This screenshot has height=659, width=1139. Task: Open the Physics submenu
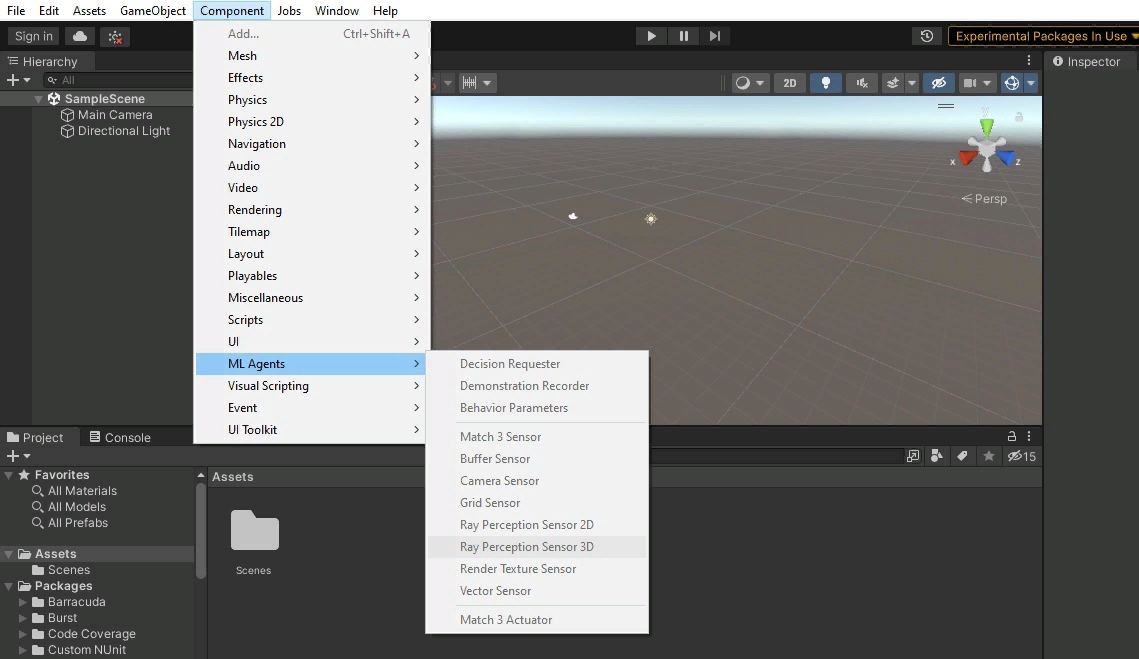click(312, 100)
